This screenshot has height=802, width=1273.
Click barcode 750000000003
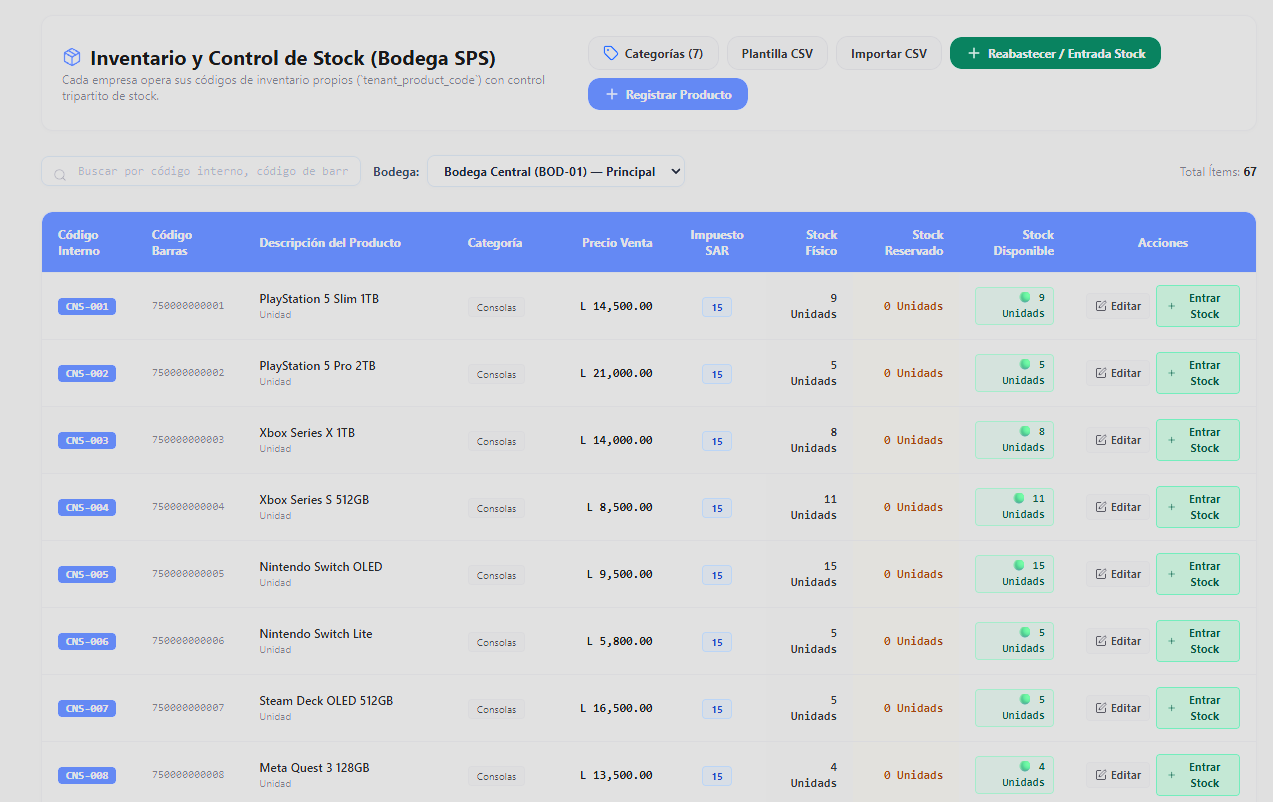click(x=188, y=440)
